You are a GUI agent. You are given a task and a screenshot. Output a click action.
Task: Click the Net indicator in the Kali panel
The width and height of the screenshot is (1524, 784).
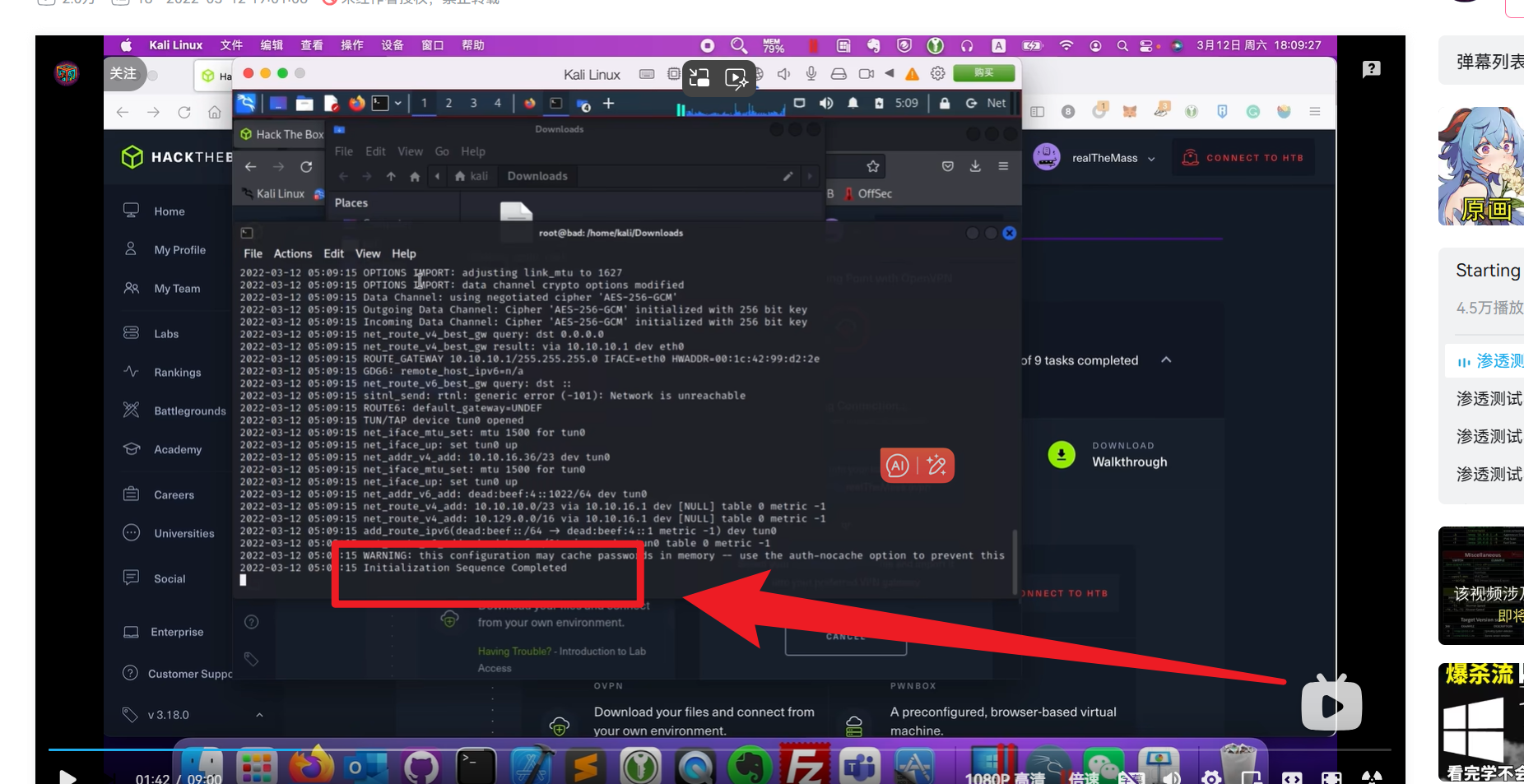pos(996,104)
